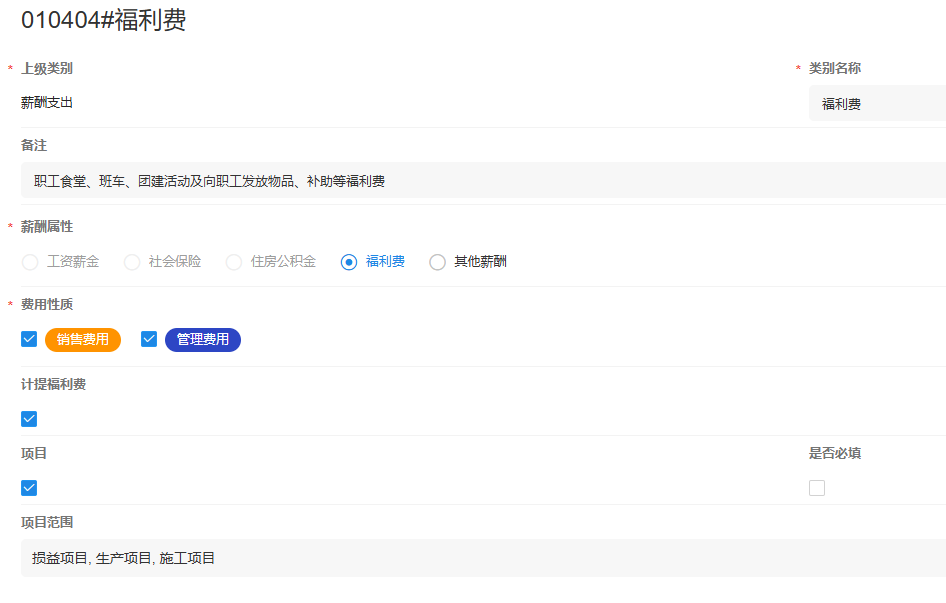946x603 pixels.
Task: Pick the 其他薪酬 radio option
Action: click(437, 262)
